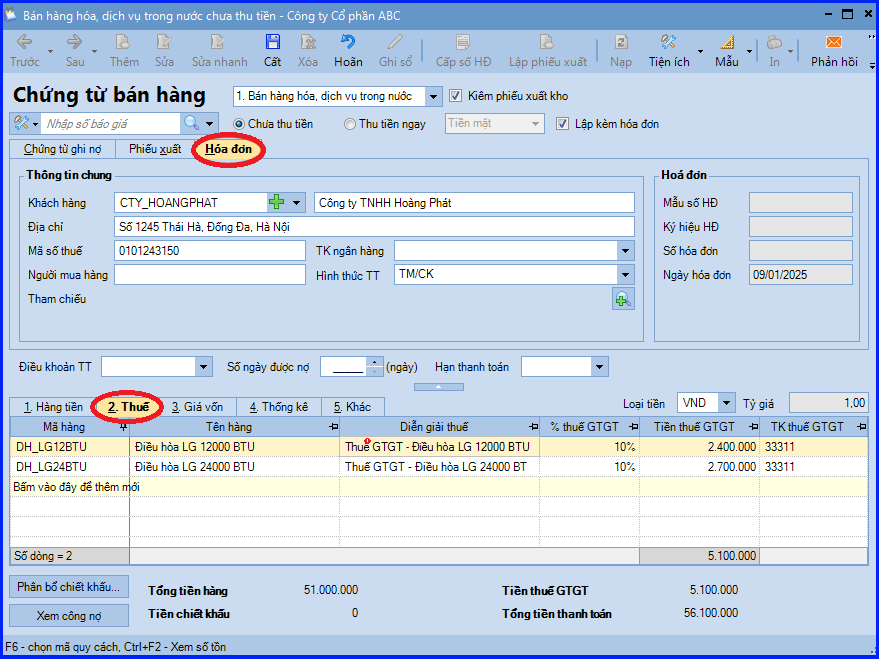Click the 2.400.000 tax amount cell
The width and height of the screenshot is (879, 659).
click(699, 447)
